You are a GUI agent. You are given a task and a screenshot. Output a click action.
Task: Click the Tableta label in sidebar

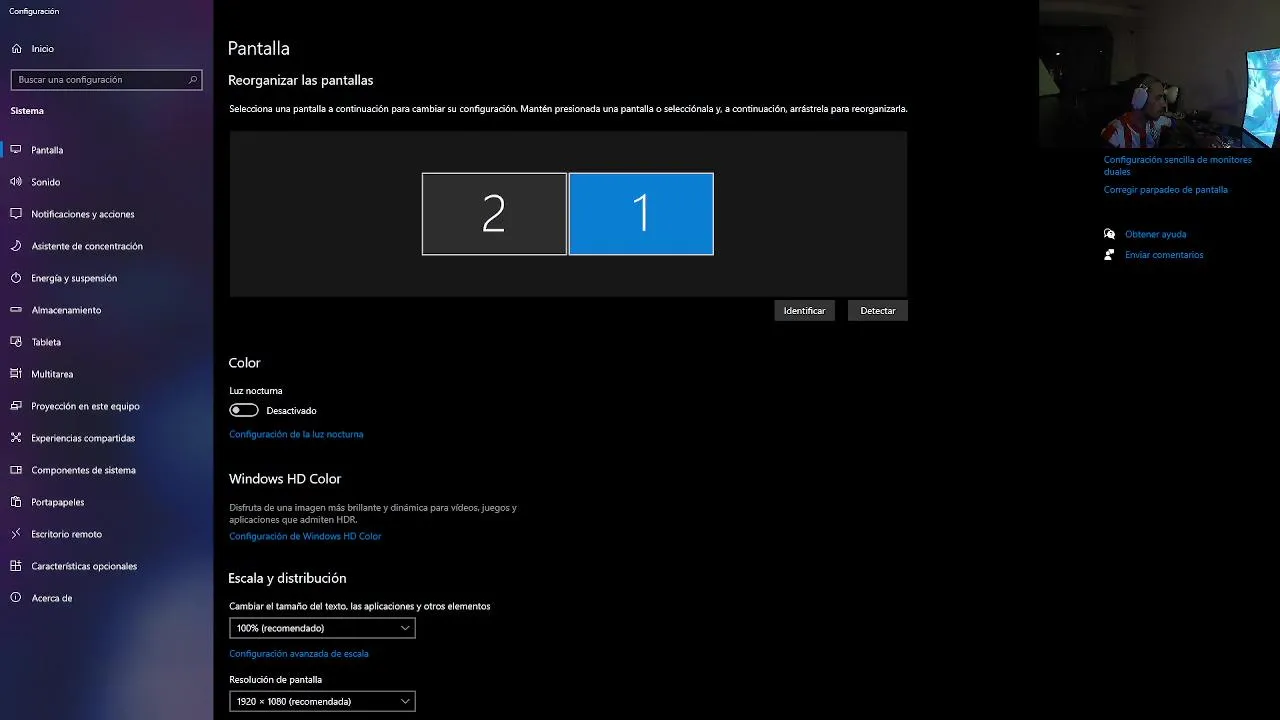(46, 342)
